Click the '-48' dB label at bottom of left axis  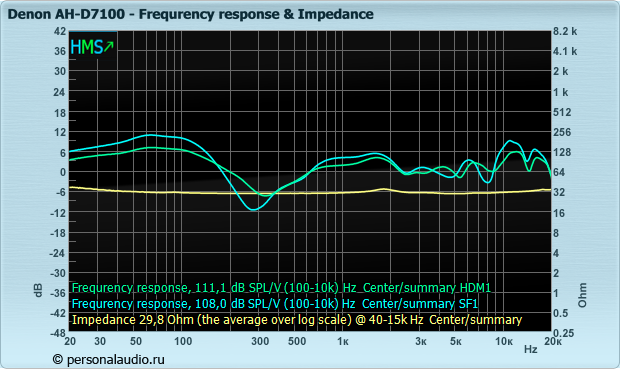pyautogui.click(x=58, y=333)
